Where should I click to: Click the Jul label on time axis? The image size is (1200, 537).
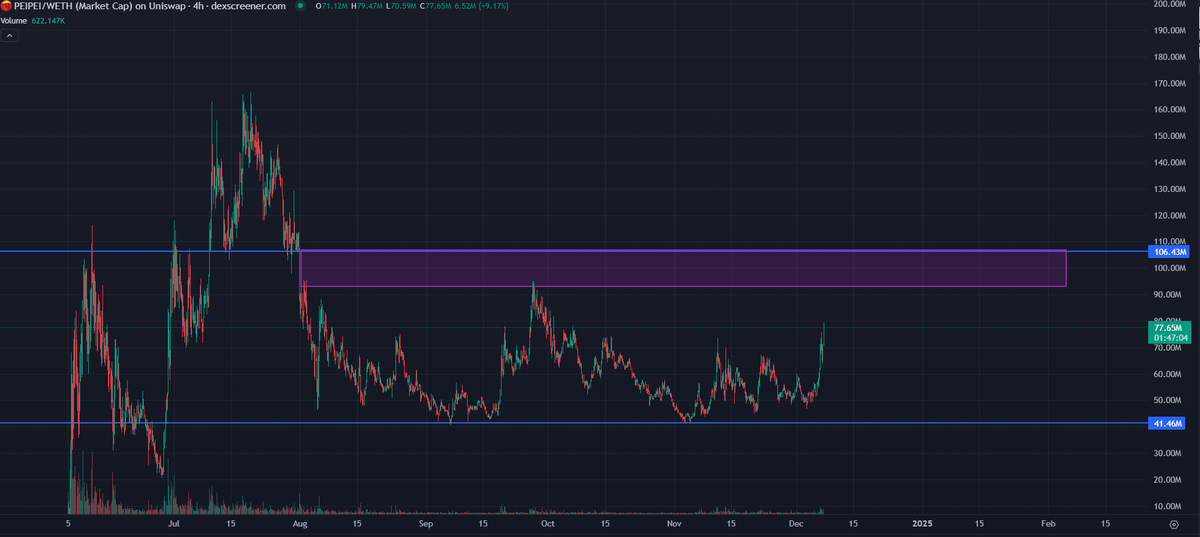[173, 523]
